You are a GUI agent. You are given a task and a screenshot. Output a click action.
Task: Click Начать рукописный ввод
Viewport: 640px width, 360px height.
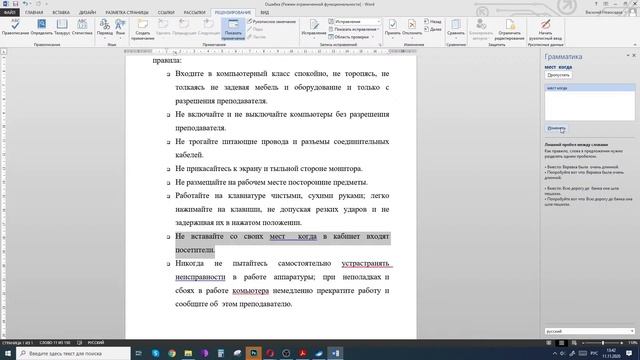(545, 29)
